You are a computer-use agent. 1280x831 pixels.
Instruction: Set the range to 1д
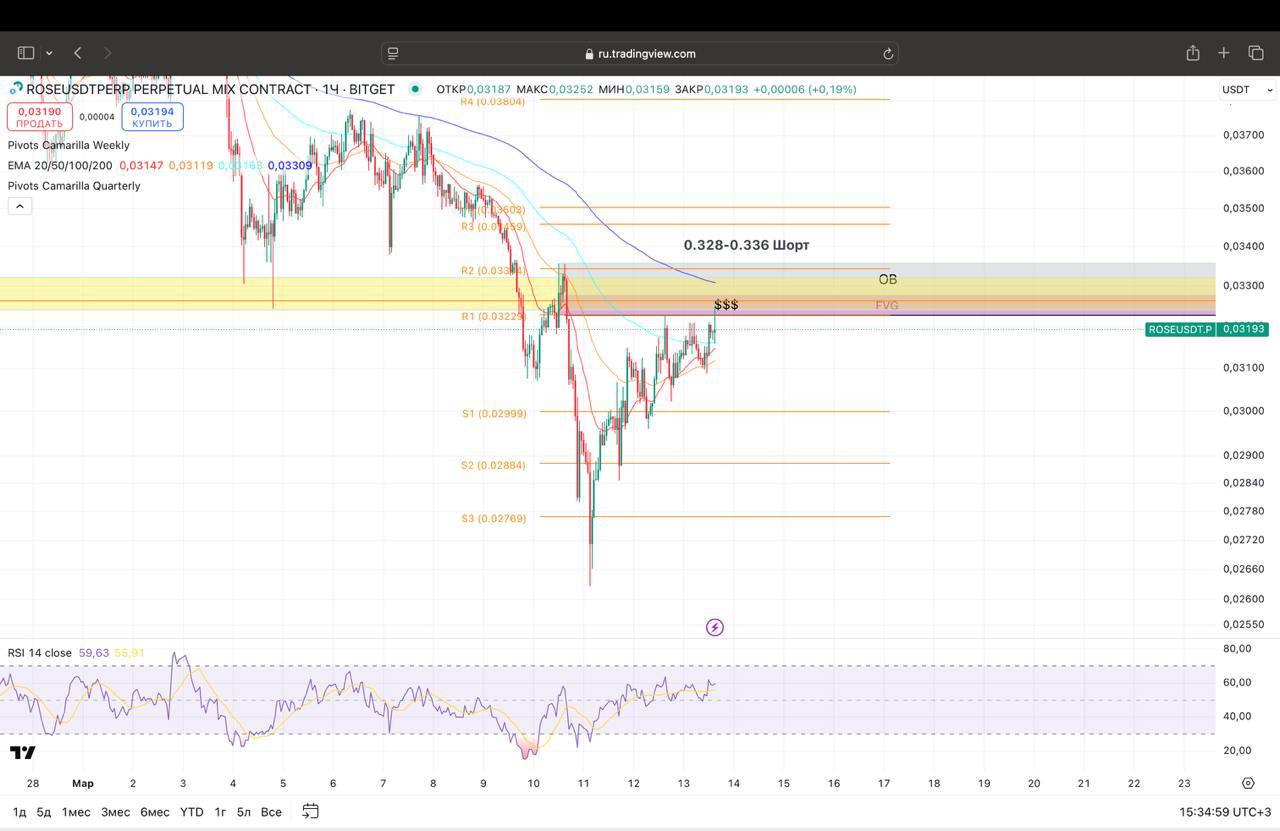click(19, 812)
